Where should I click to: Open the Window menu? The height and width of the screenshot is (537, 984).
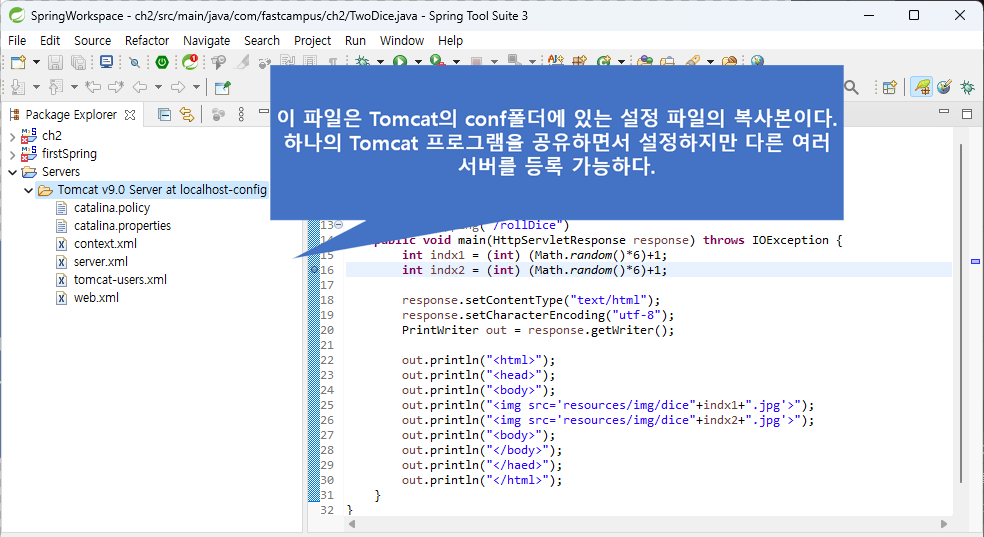point(402,41)
